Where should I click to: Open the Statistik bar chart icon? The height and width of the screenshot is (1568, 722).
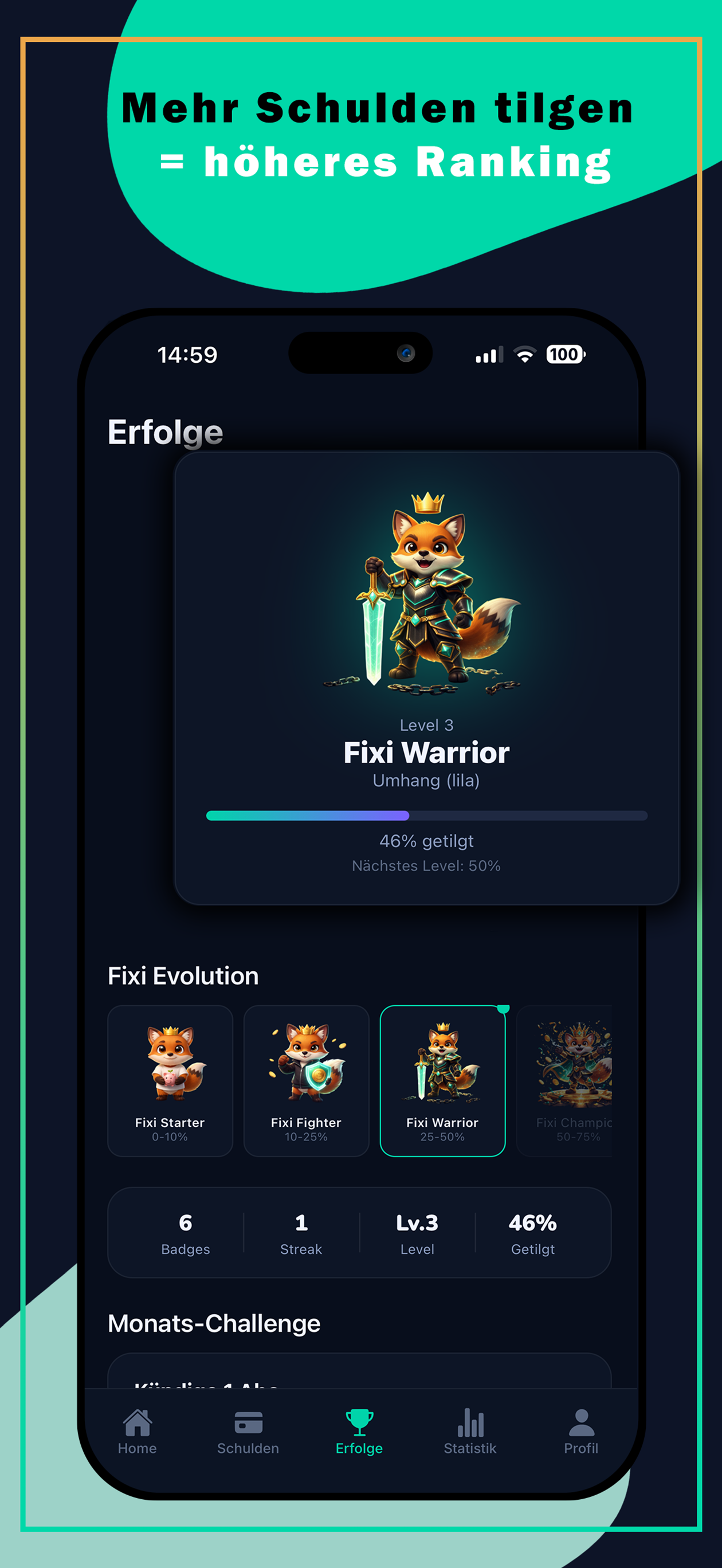click(x=470, y=1422)
